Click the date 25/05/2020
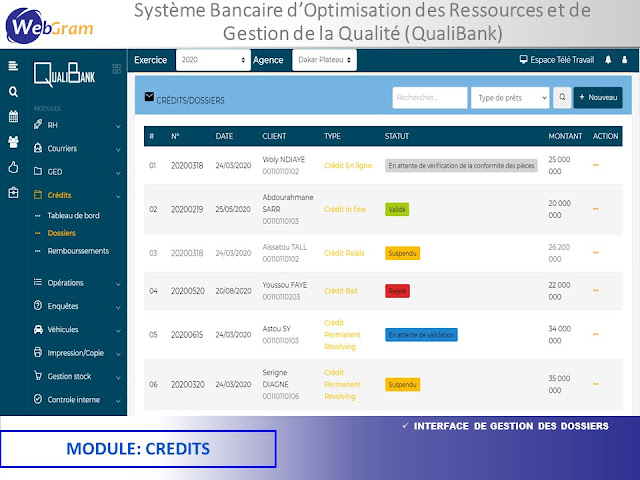640x480 pixels. coord(233,209)
